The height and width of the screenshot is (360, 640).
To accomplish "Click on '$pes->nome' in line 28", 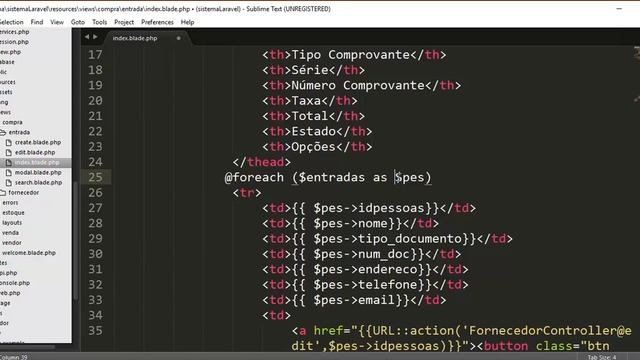I will [x=351, y=223].
